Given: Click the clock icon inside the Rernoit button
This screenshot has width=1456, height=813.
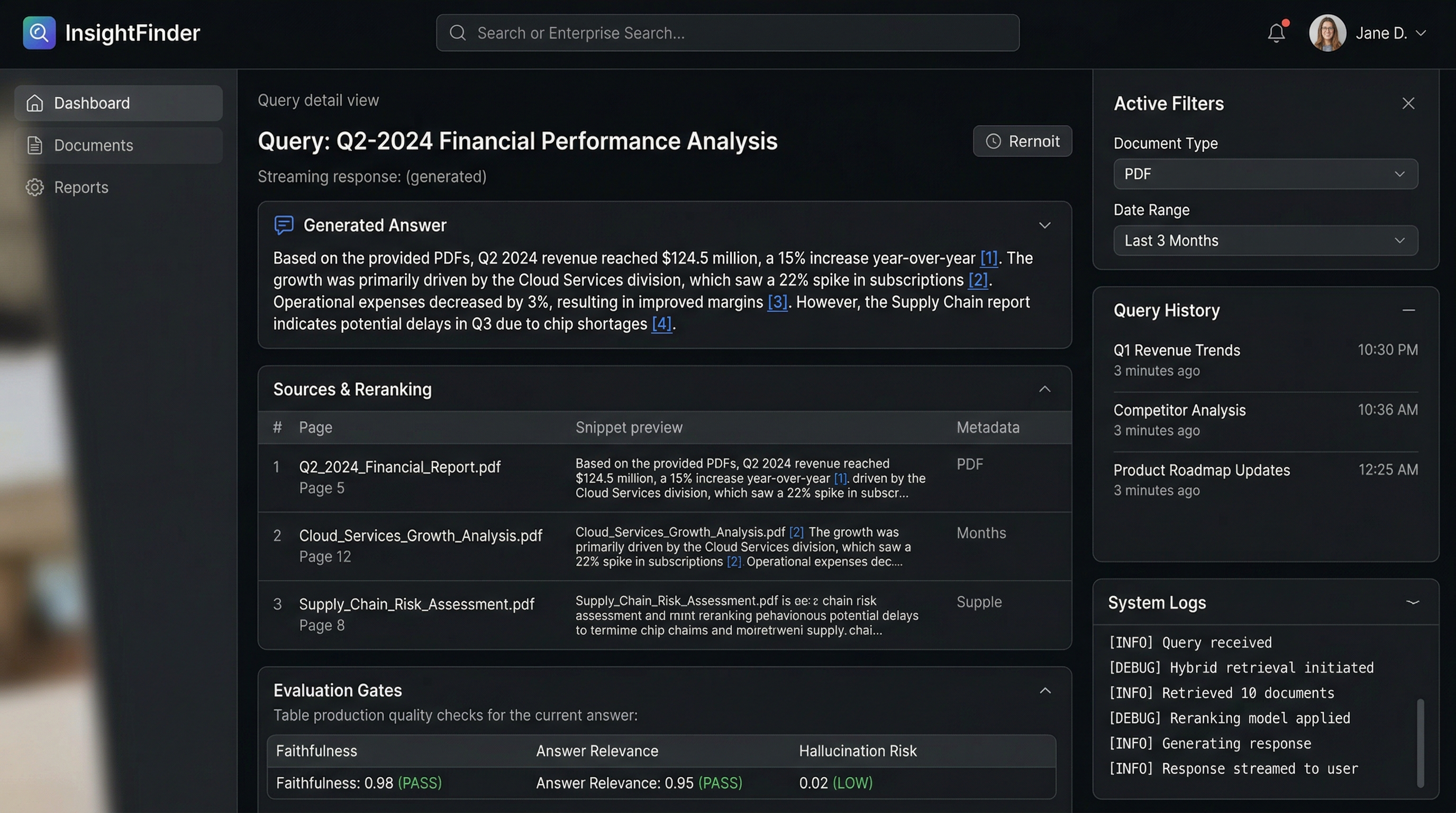Looking at the screenshot, I should coord(993,141).
